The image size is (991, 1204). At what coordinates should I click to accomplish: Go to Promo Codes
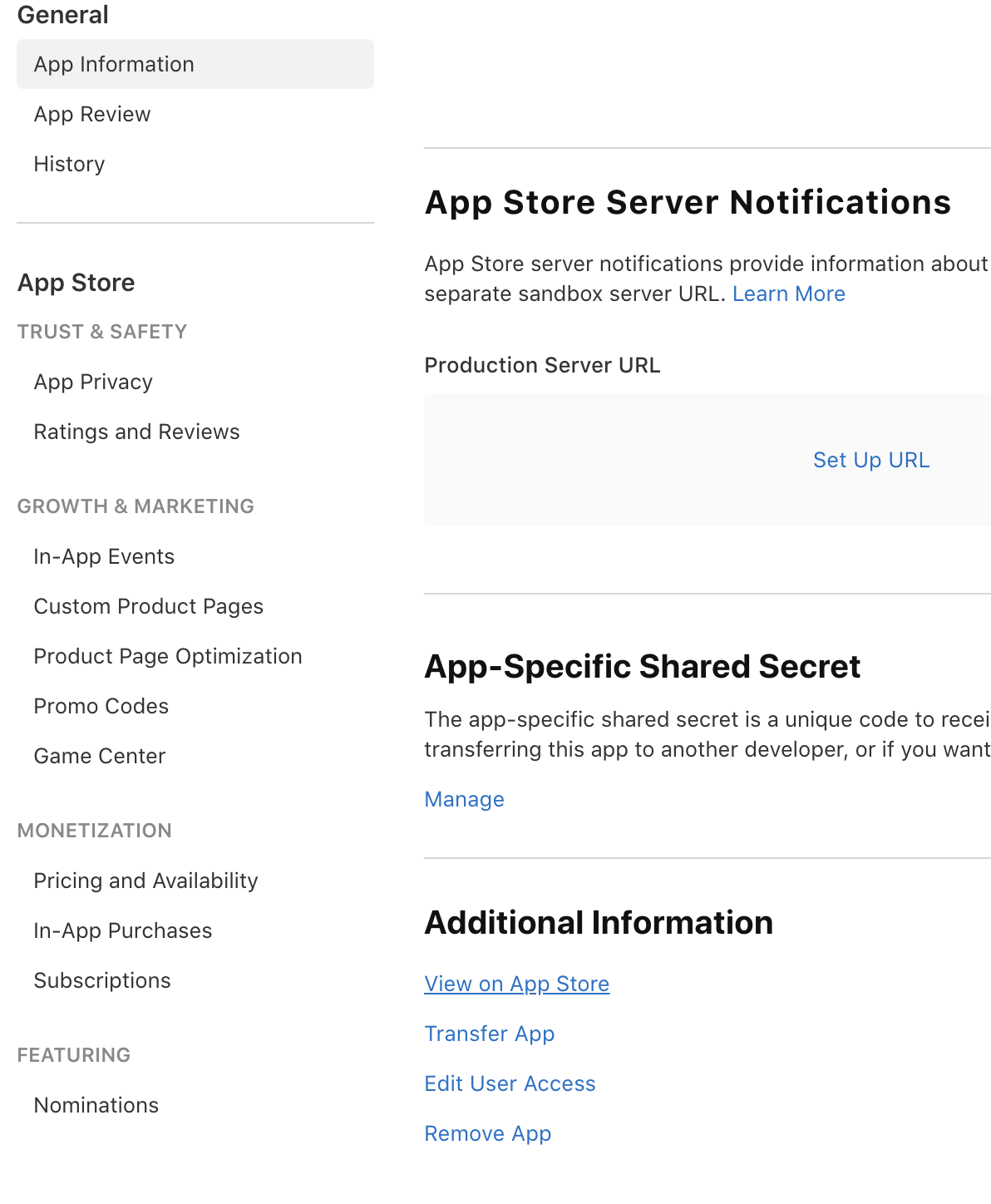[x=101, y=706]
